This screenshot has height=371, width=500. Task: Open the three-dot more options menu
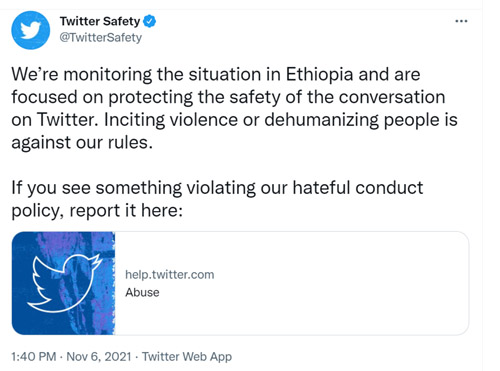pyautogui.click(x=461, y=21)
